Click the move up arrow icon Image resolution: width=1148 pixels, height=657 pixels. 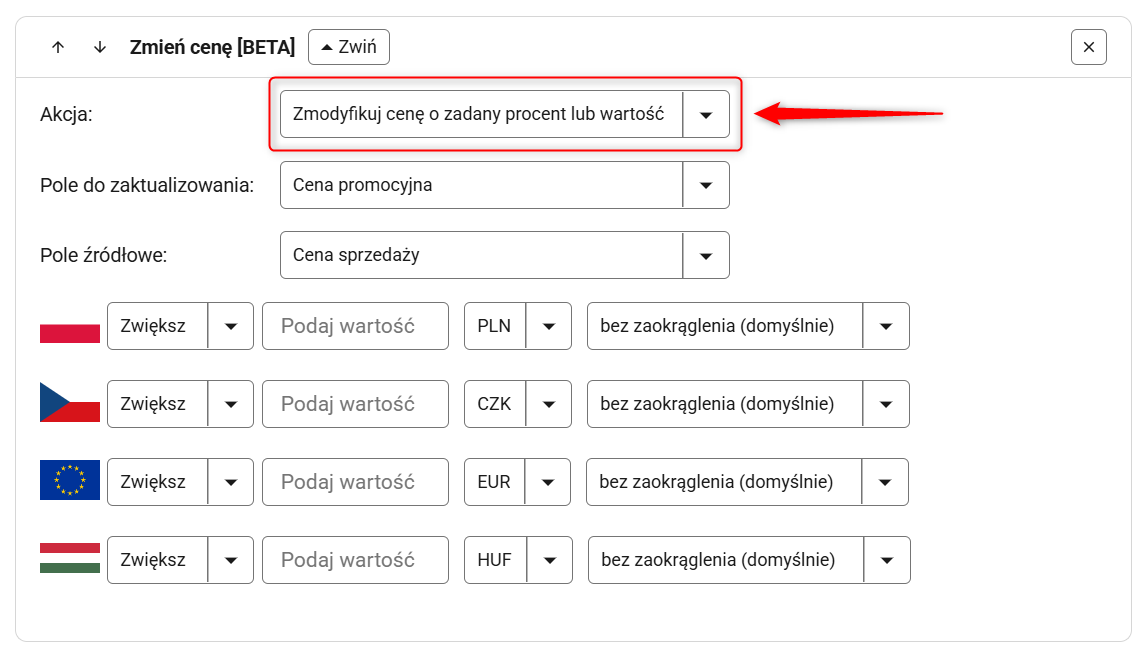58,47
